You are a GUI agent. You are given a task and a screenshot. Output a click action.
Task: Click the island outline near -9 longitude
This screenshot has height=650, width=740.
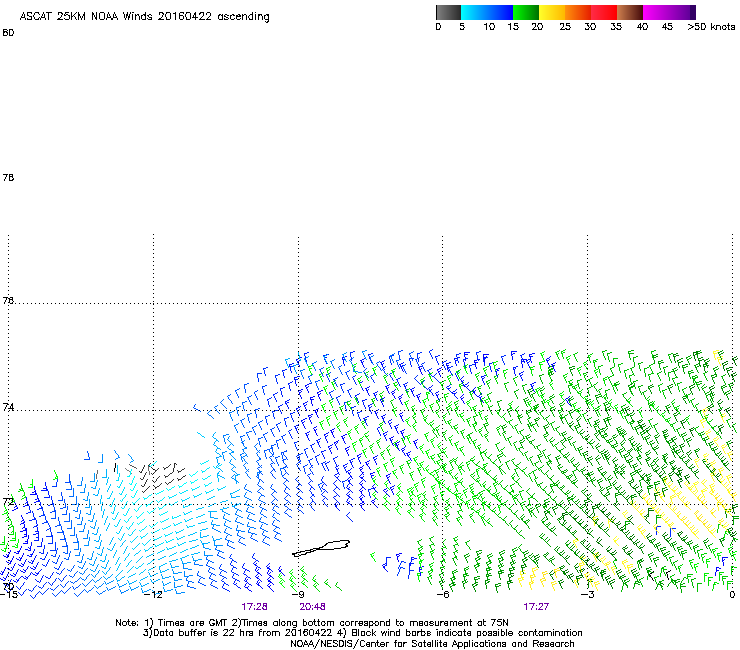point(321,548)
